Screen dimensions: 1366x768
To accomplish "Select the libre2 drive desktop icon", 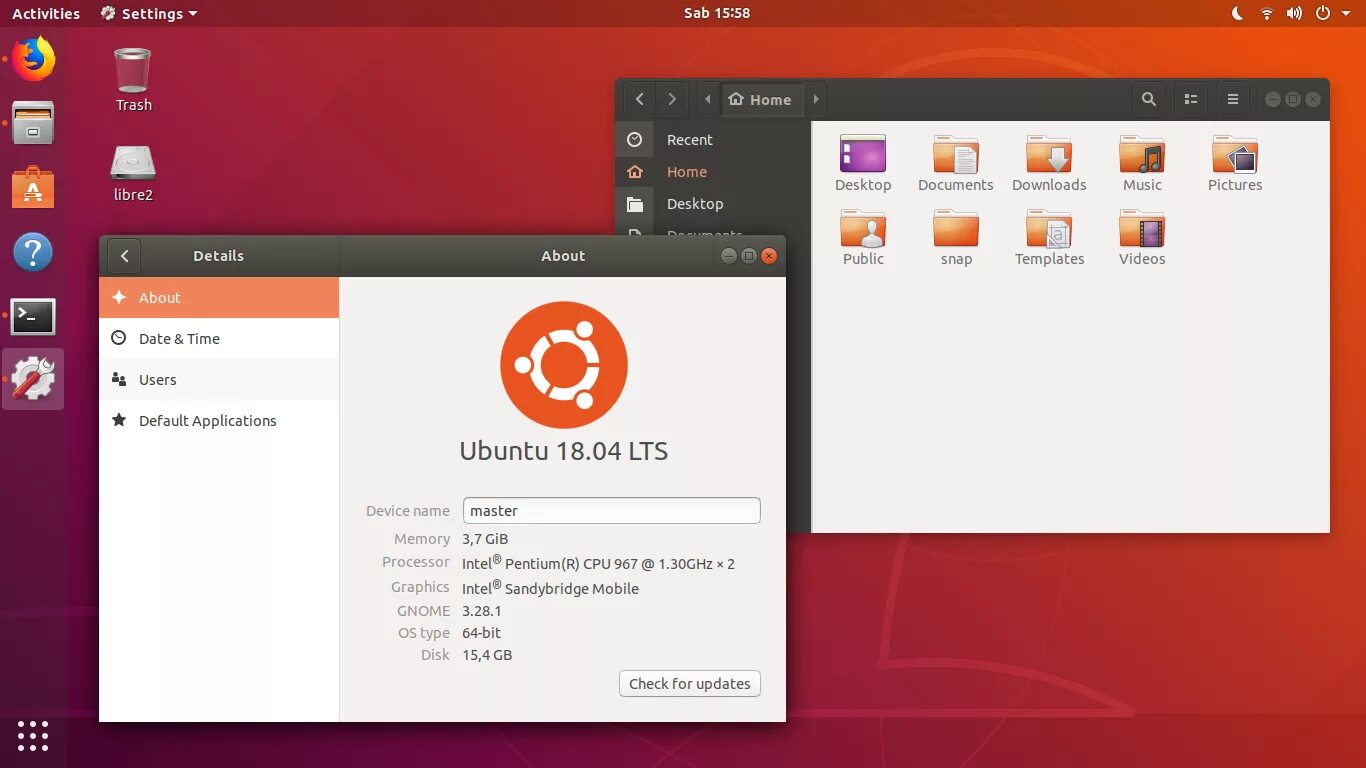I will click(x=133, y=174).
